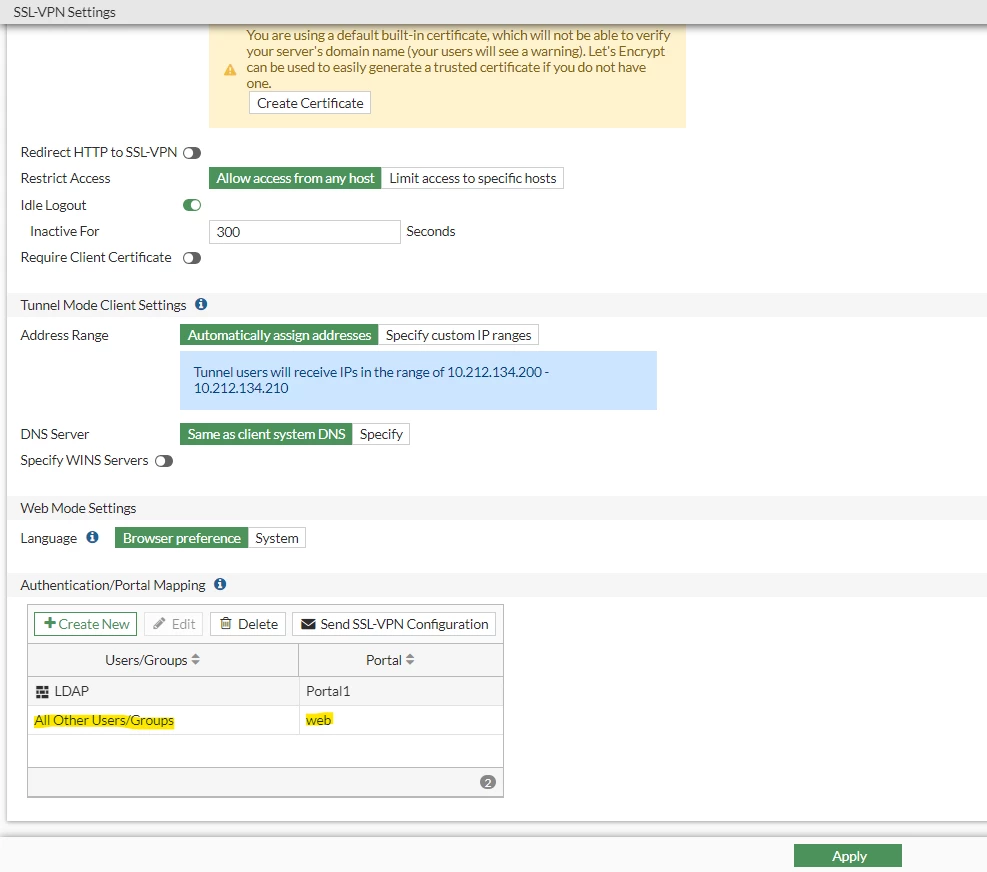Click the entry count badge showing 2
The height and width of the screenshot is (872, 987).
(488, 782)
